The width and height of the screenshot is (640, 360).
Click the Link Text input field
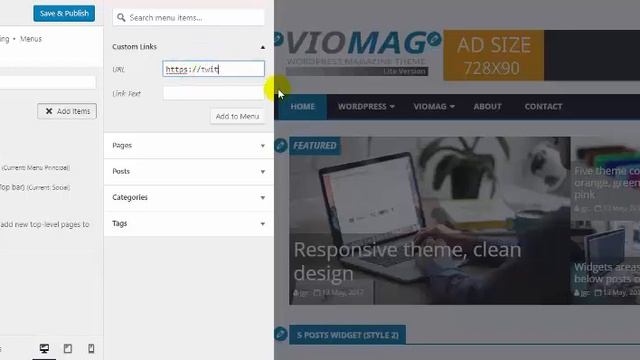[x=213, y=93]
